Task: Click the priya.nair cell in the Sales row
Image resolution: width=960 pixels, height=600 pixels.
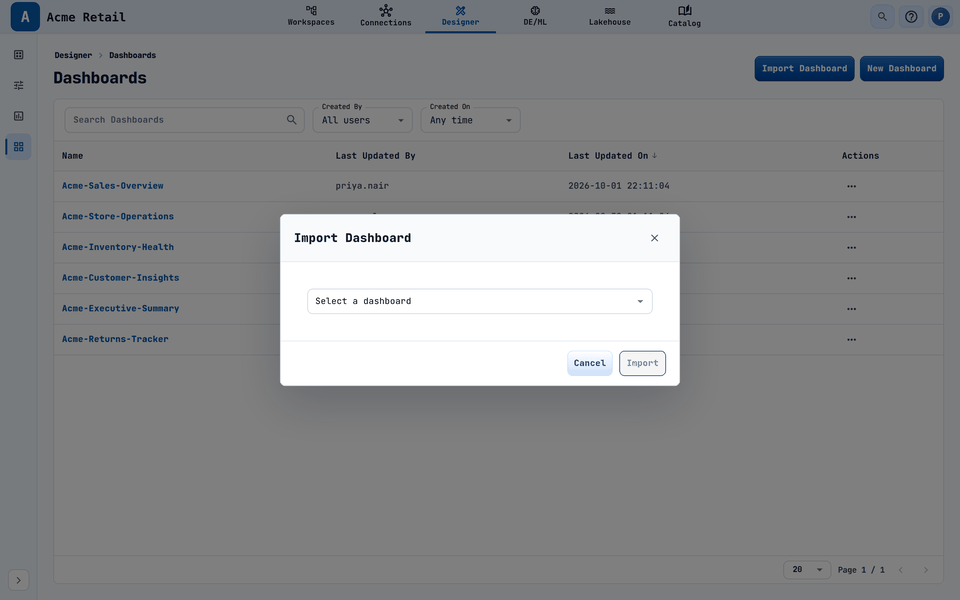Action: (x=362, y=186)
